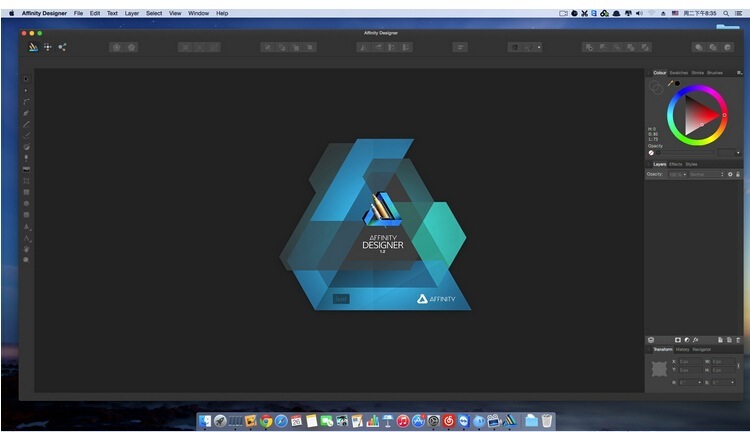The height and width of the screenshot is (432, 750).
Task: Open the Normal blend mode dropdown
Action: click(x=707, y=175)
